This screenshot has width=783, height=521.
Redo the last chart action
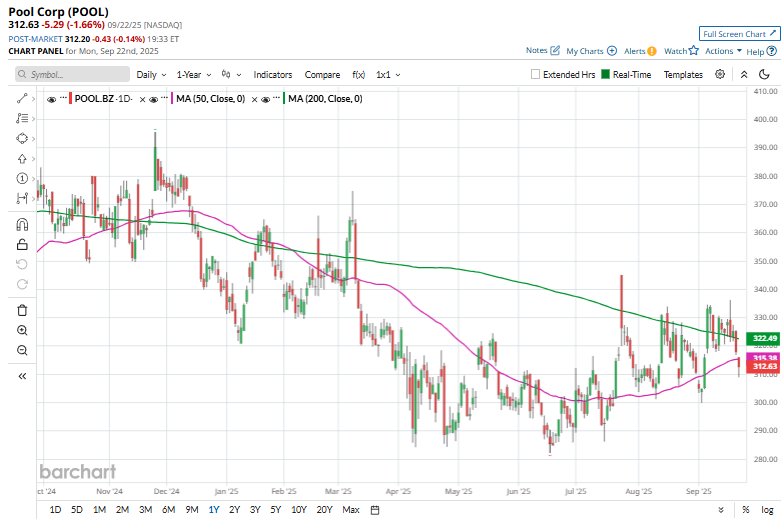point(22,284)
